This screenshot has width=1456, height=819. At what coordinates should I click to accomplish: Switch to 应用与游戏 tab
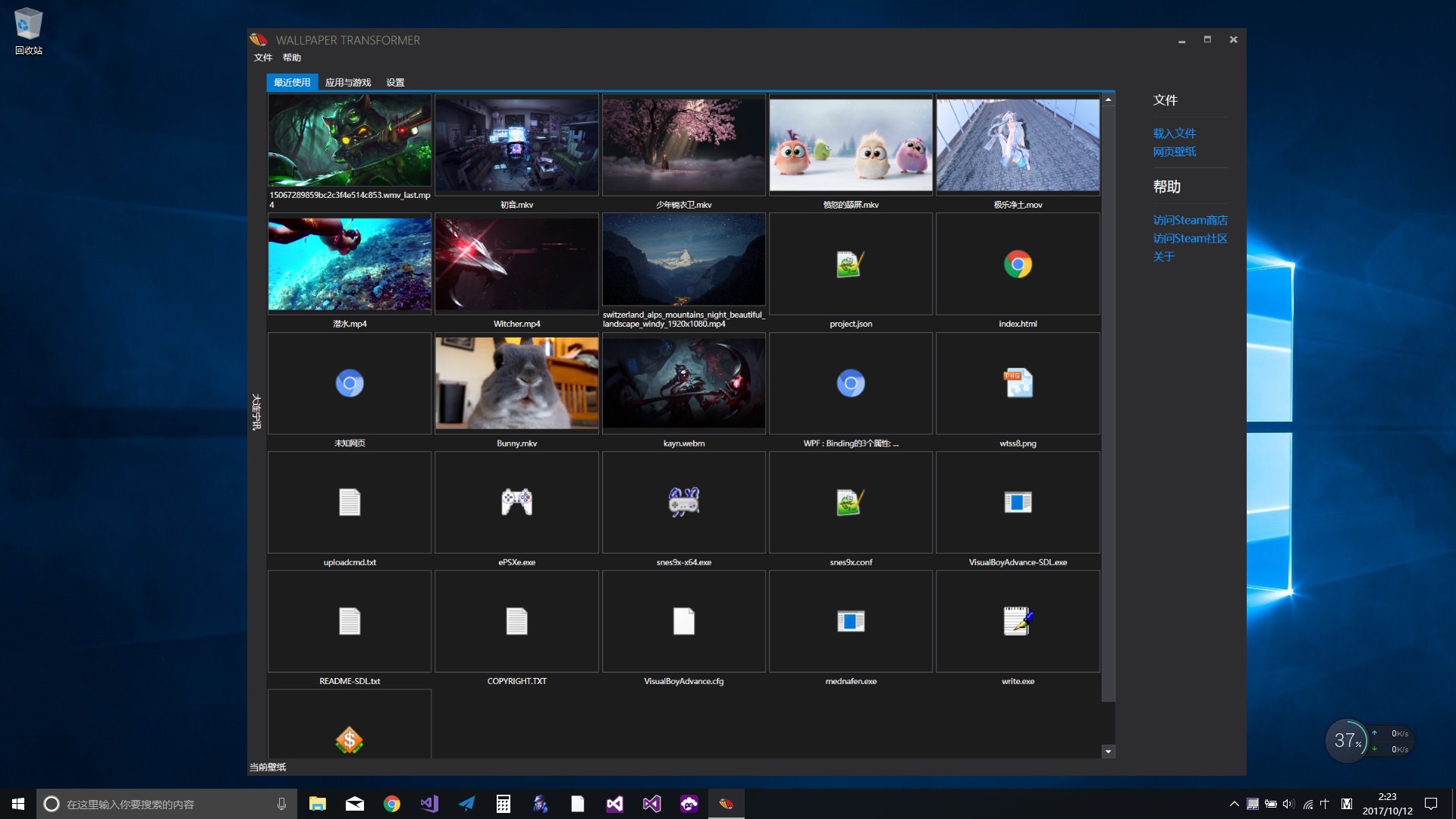(346, 82)
